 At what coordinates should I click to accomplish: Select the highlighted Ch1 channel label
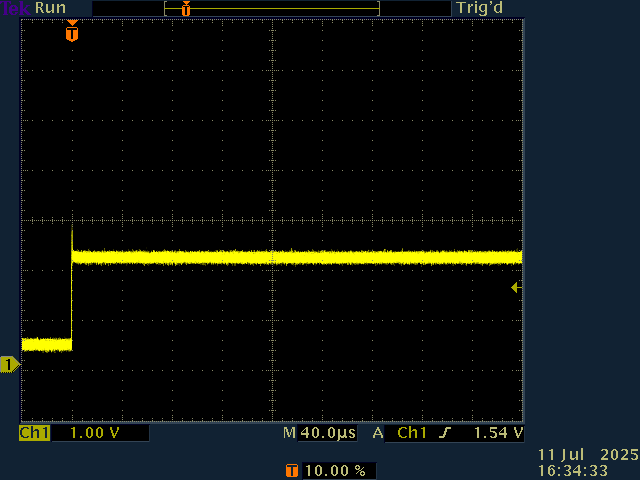pos(34,433)
